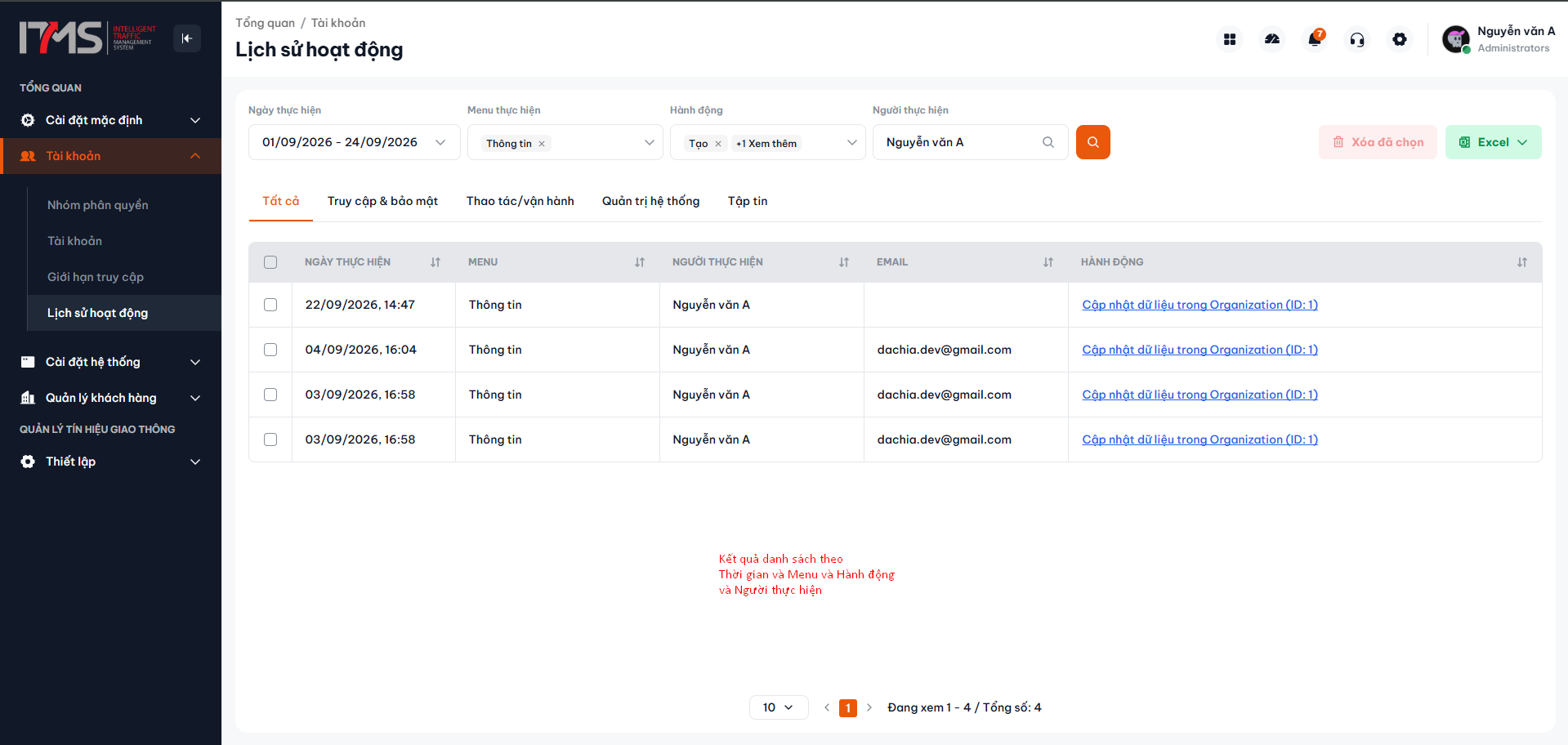Open the date range dropdown 01/09/2026 - 24/09/2026
Viewport: 1568px width, 745px height.
355,142
